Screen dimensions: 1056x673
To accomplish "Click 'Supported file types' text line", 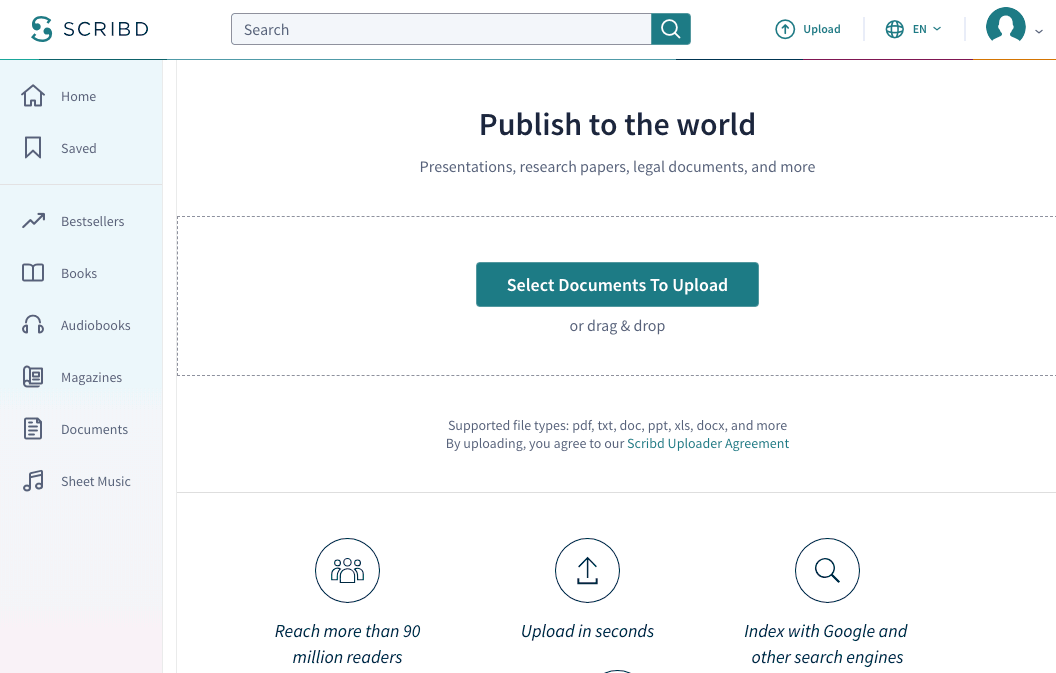I will (618, 425).
